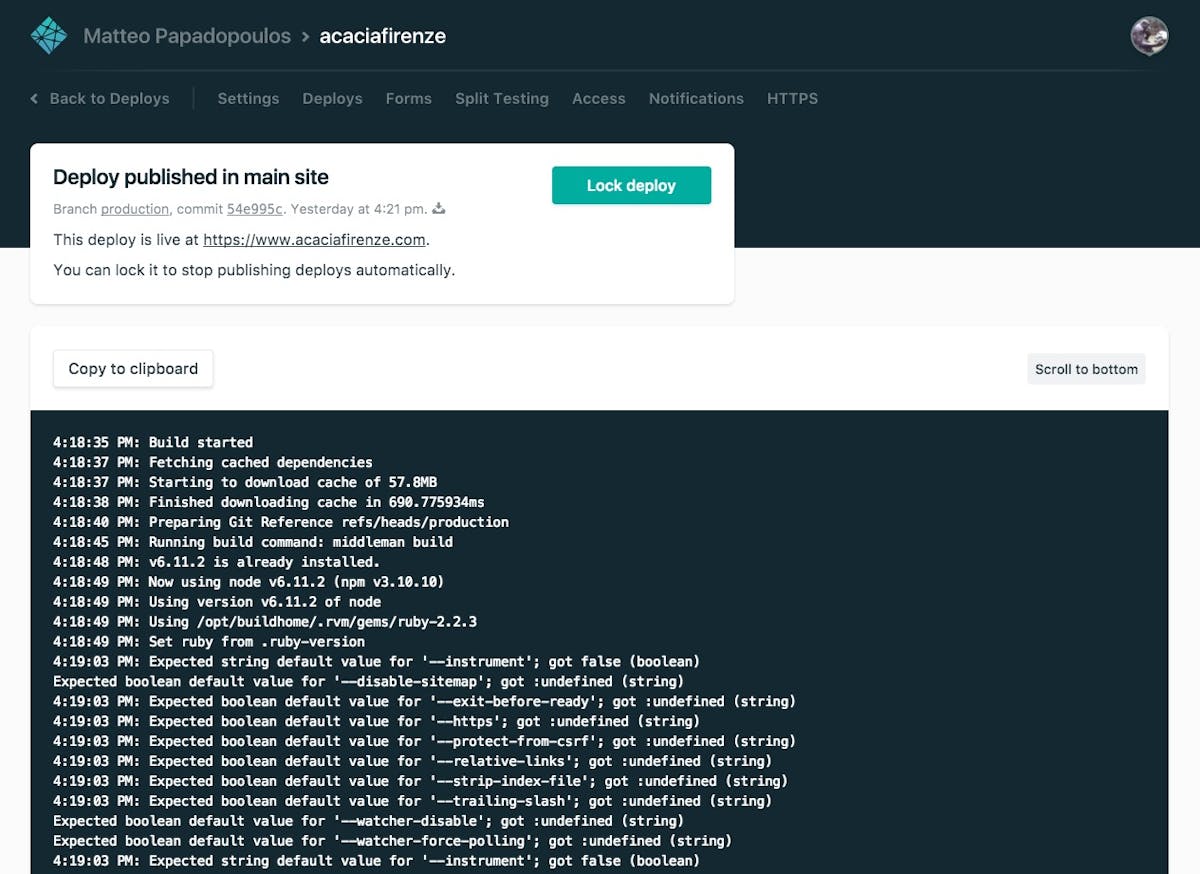Open the user avatar menu
This screenshot has width=1200, height=874.
[1149, 36]
